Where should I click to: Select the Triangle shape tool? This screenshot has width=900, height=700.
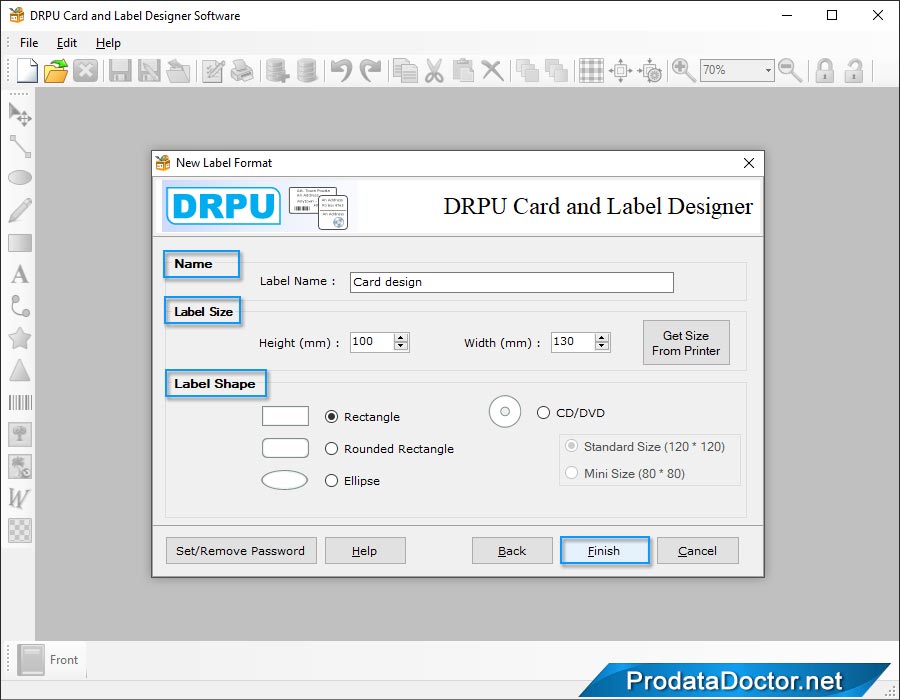click(20, 371)
